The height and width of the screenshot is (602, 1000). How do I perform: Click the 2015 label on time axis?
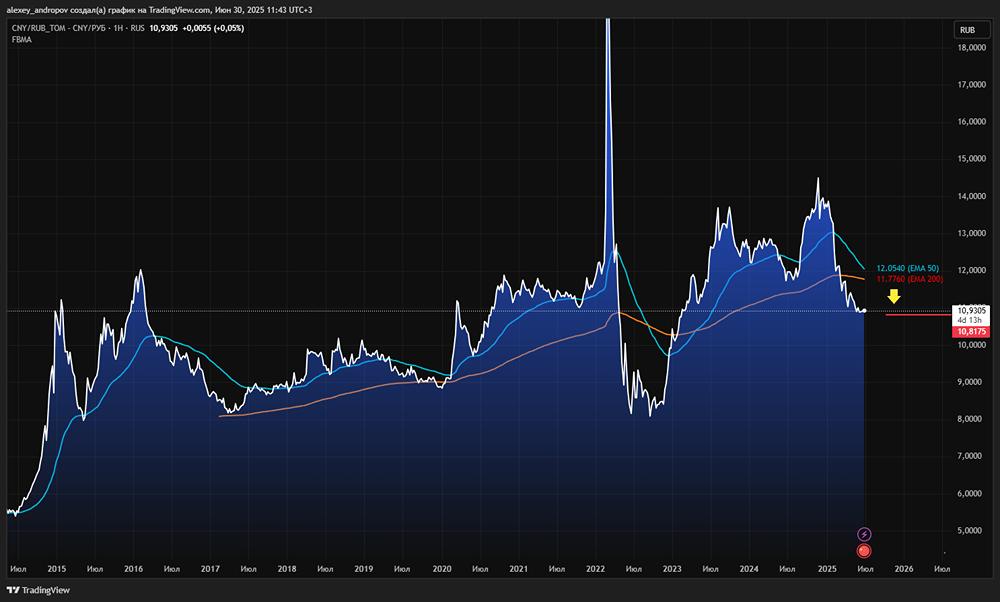(56, 568)
